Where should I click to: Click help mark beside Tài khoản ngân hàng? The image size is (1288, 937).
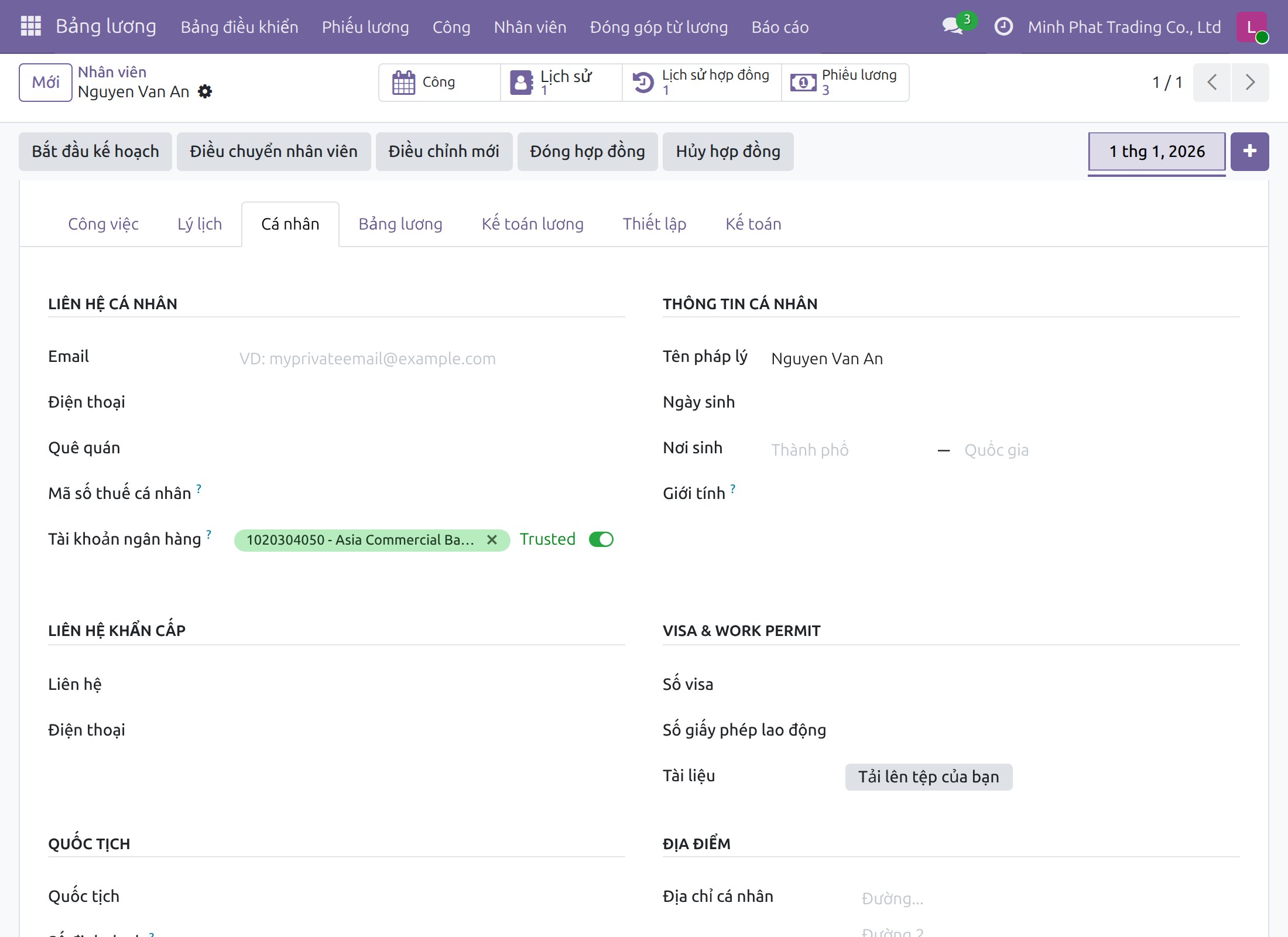tap(209, 534)
